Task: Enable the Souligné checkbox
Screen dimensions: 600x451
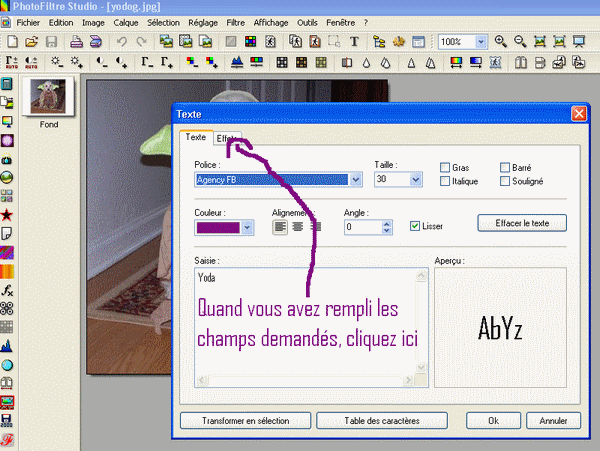Action: 505,181
